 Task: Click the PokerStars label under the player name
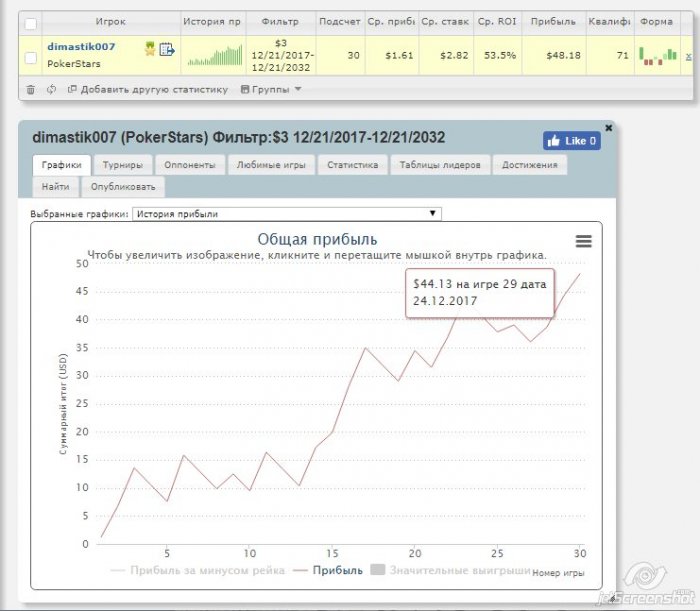tap(74, 64)
